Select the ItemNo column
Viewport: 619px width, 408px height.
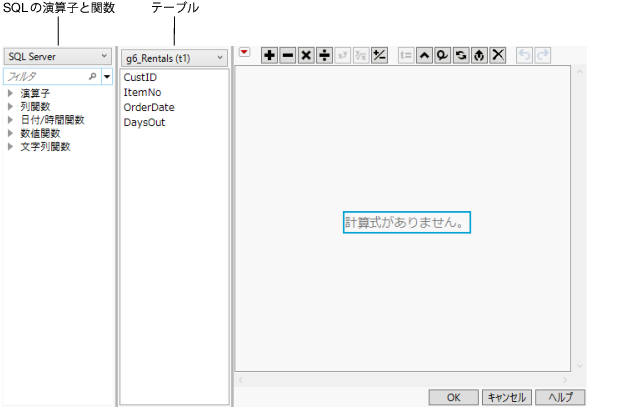click(142, 92)
